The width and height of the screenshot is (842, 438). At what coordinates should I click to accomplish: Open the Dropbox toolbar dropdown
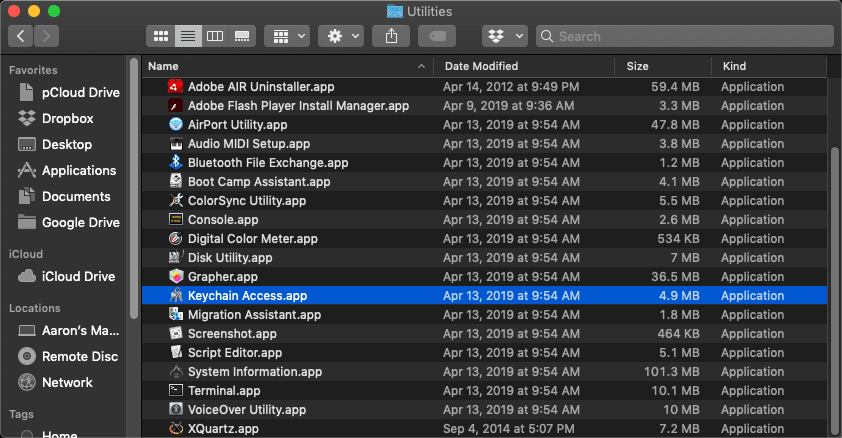pyautogui.click(x=504, y=36)
